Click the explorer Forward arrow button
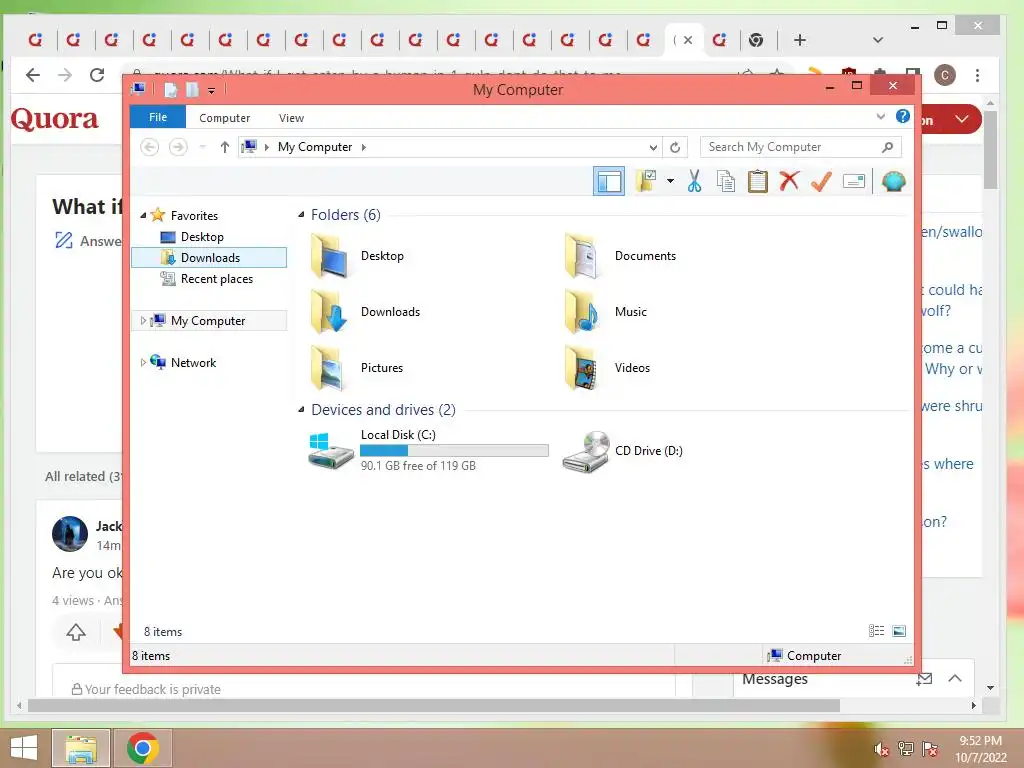1024x768 pixels. pos(178,147)
